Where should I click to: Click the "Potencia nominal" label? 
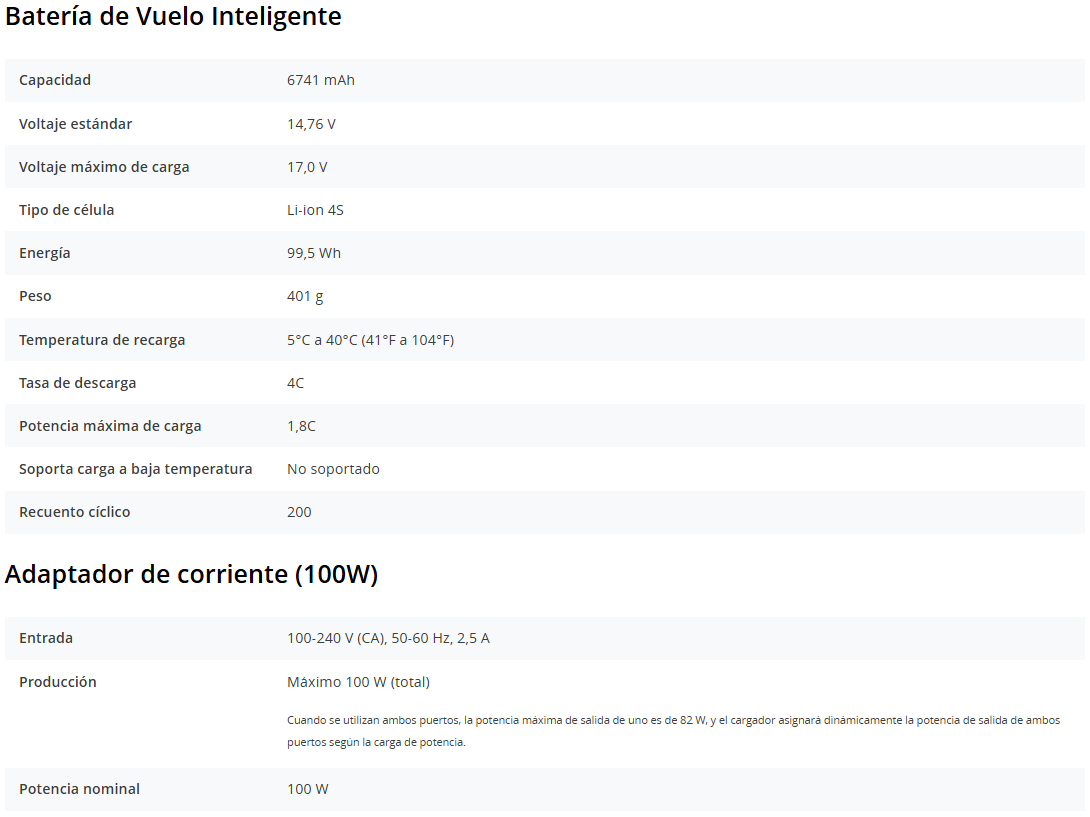79,789
